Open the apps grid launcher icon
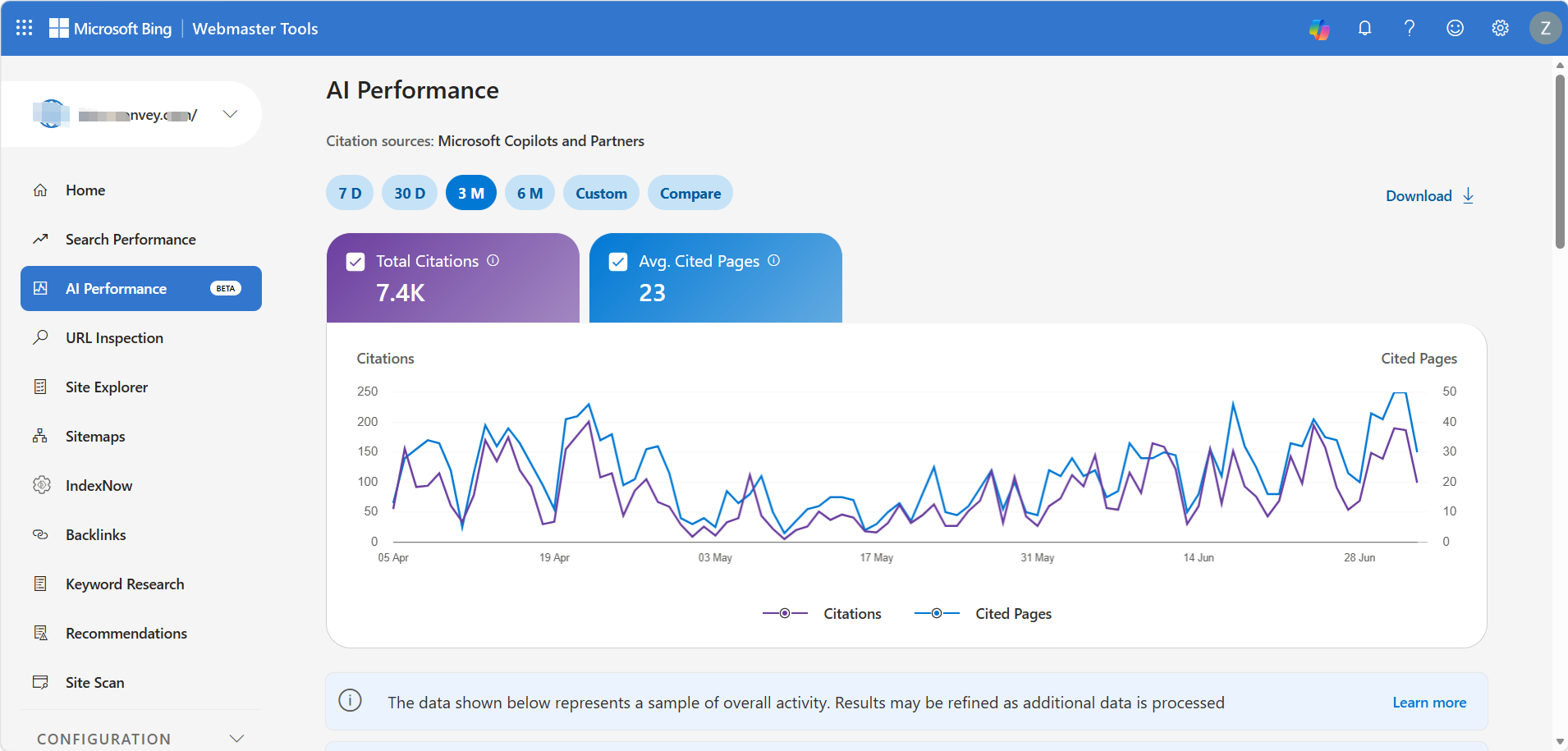 click(x=25, y=28)
